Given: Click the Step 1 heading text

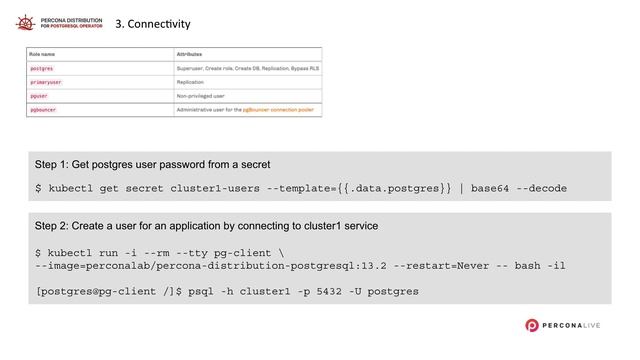Looking at the screenshot, I should [x=152, y=164].
